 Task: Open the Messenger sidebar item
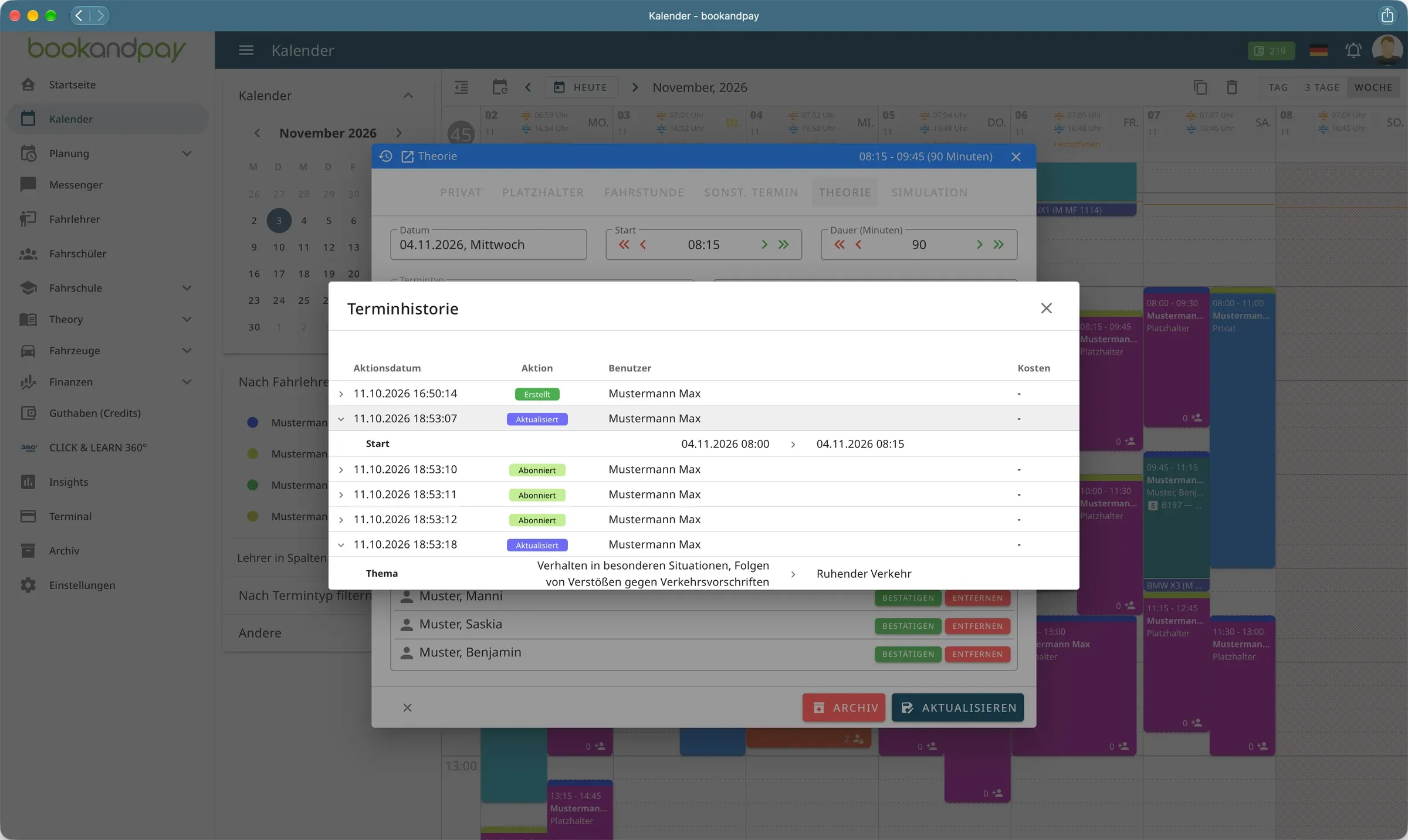tap(107, 185)
